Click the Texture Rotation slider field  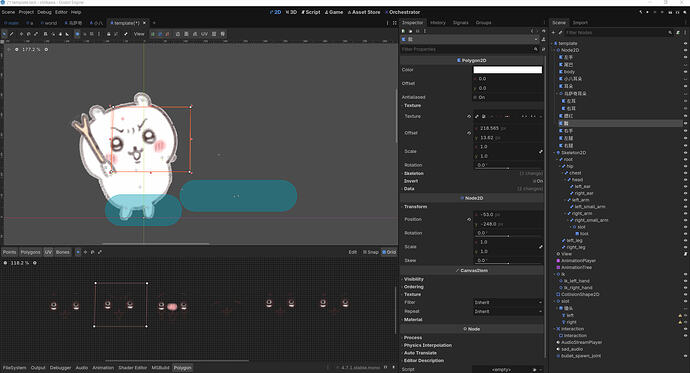(x=508, y=165)
